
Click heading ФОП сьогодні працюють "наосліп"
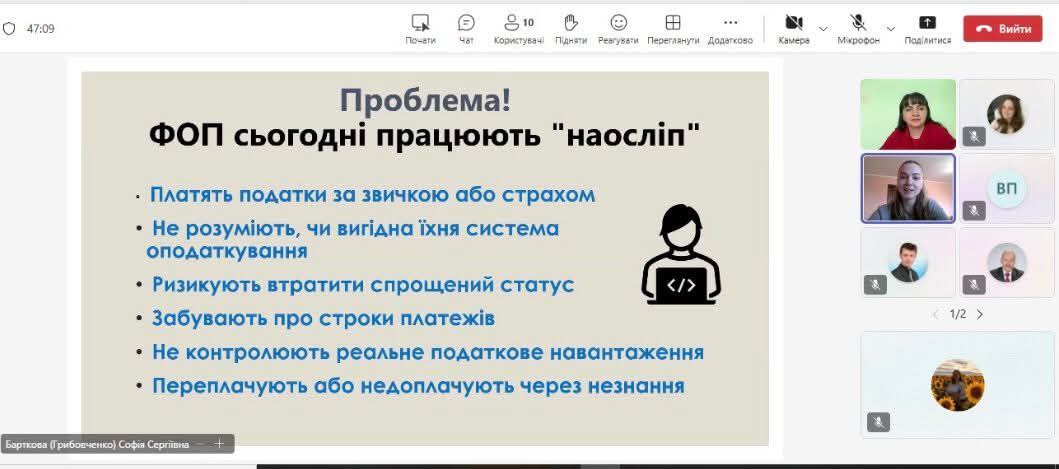point(424,135)
